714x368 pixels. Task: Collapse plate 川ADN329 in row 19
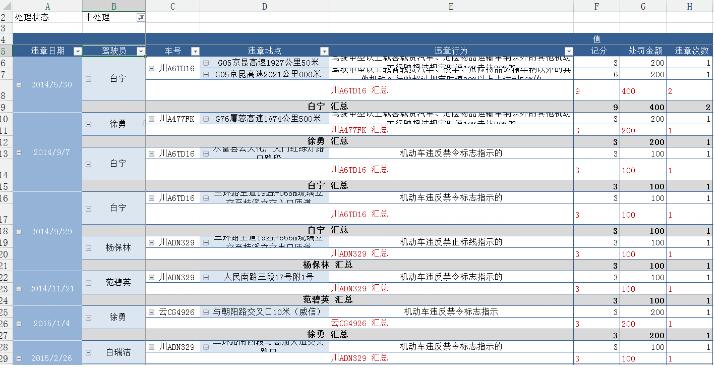click(x=152, y=243)
